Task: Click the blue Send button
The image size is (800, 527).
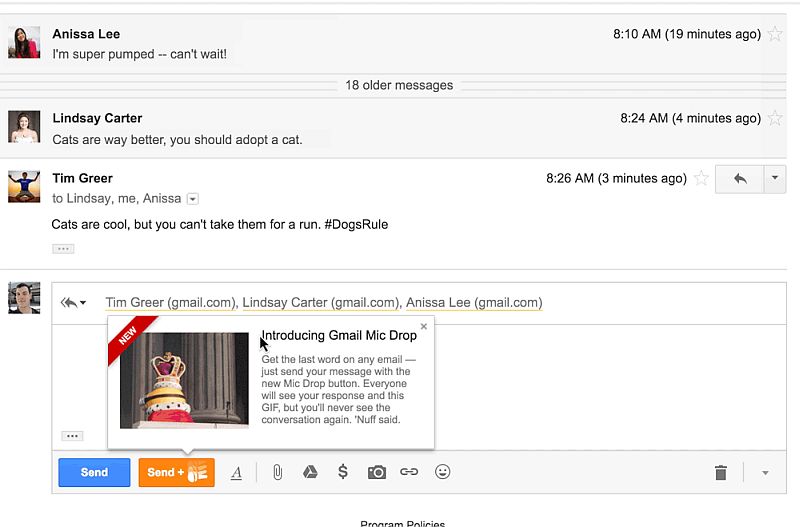Action: pos(94,472)
